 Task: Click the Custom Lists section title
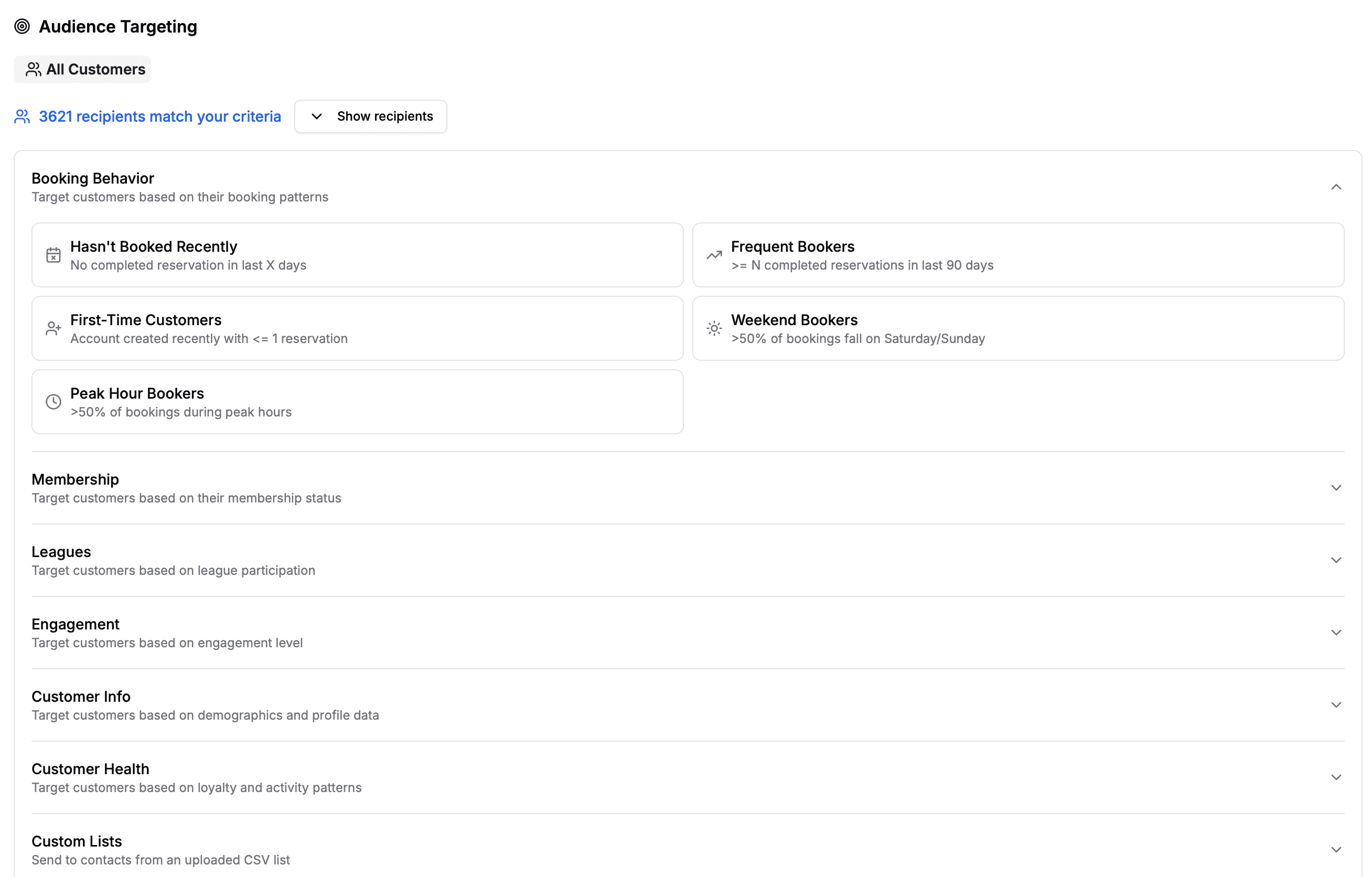77,841
